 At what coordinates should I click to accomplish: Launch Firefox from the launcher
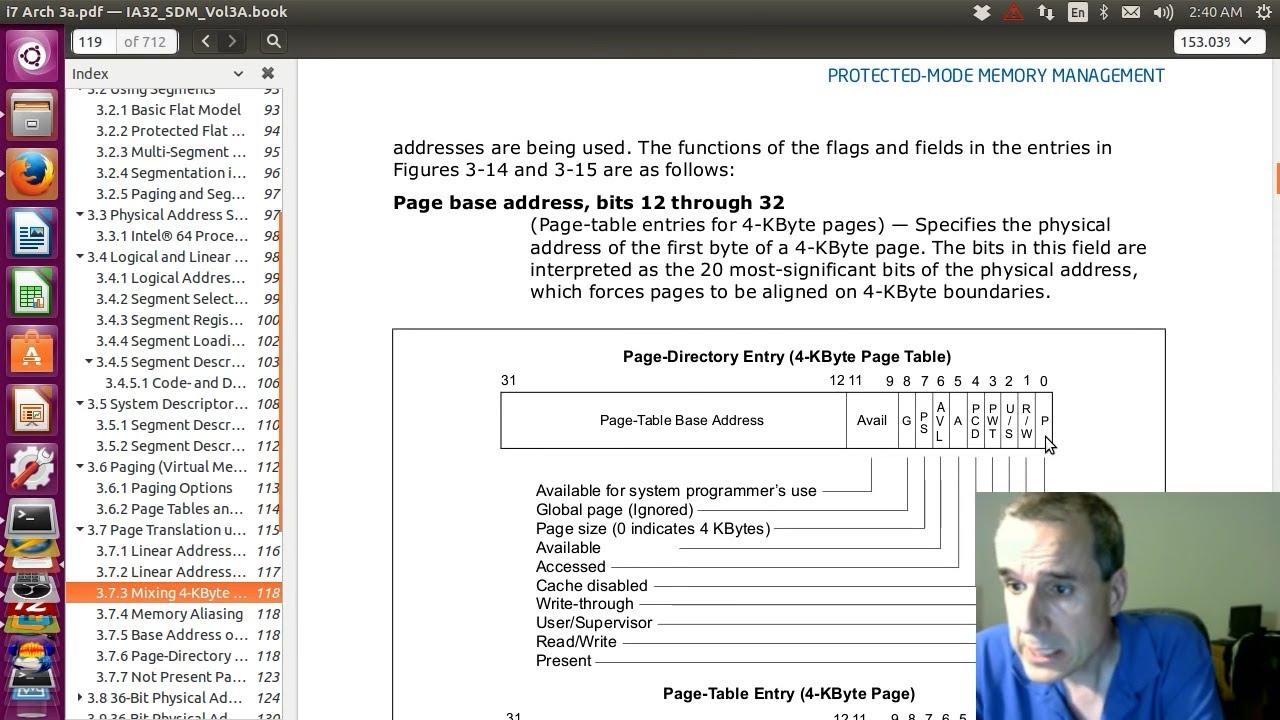click(x=32, y=174)
